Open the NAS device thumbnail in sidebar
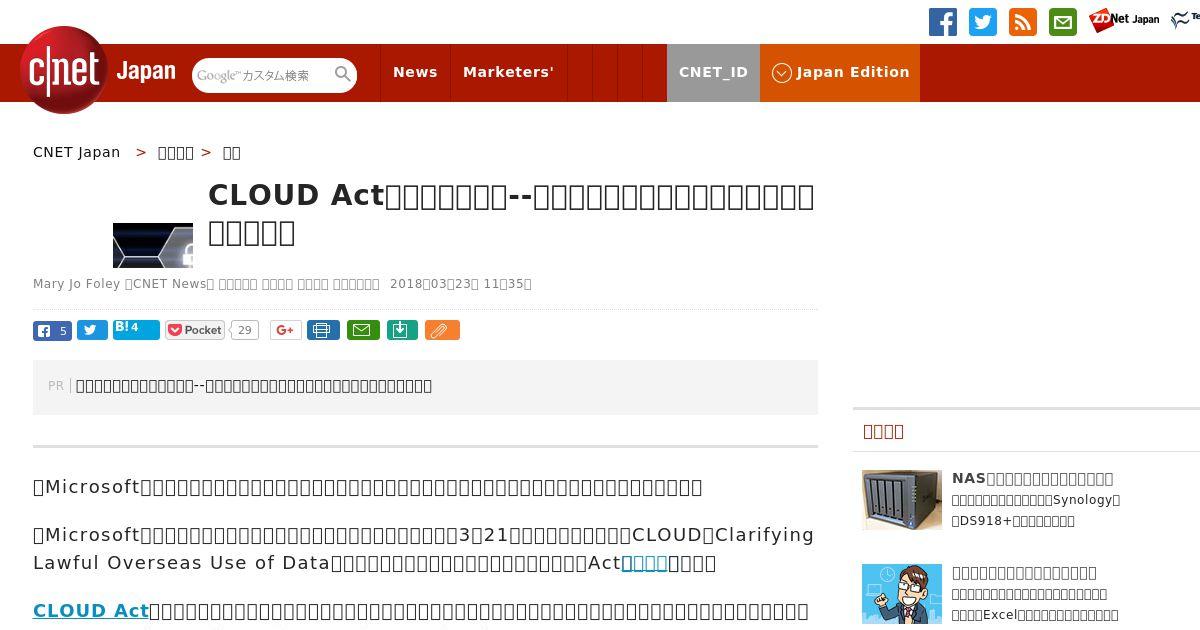The height and width of the screenshot is (630, 1200). [902, 500]
